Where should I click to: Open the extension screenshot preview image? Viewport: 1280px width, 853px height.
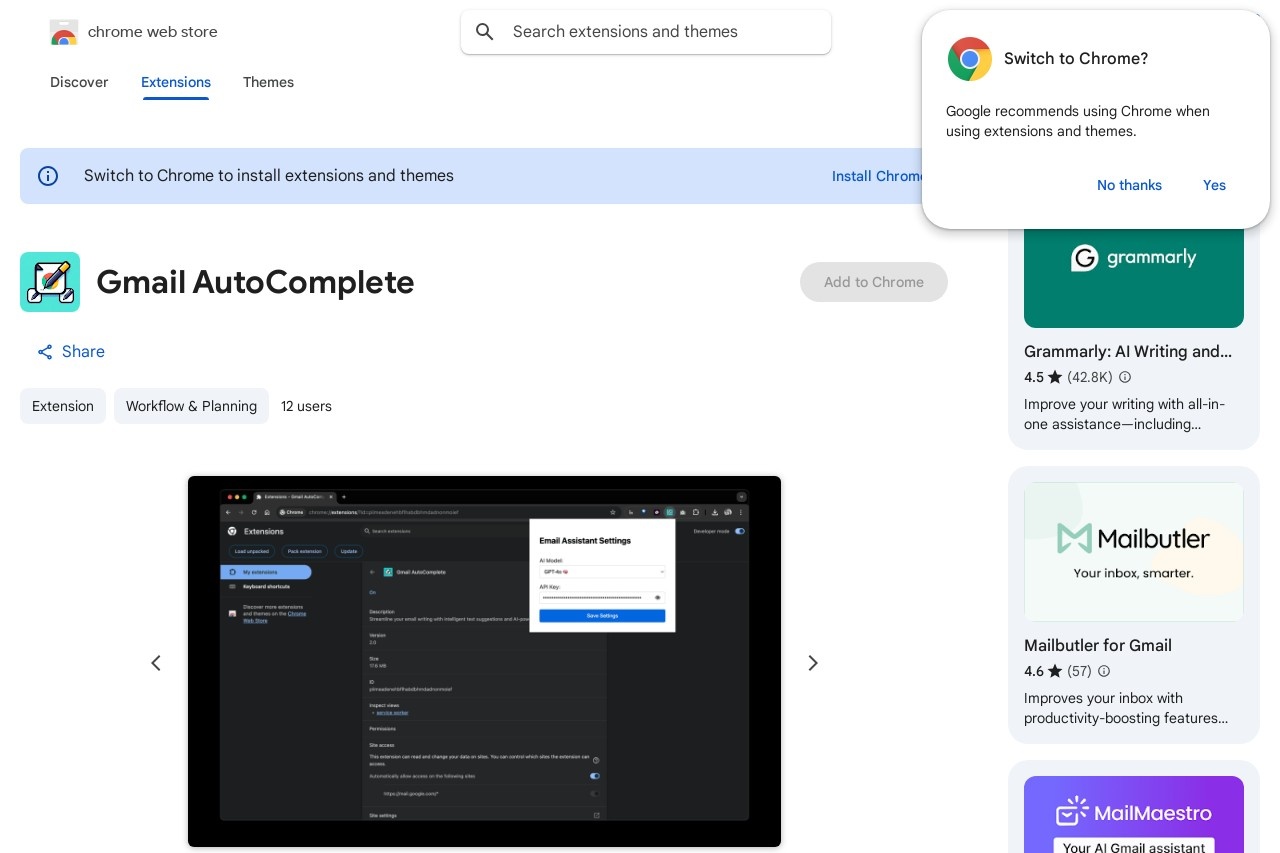coord(484,661)
